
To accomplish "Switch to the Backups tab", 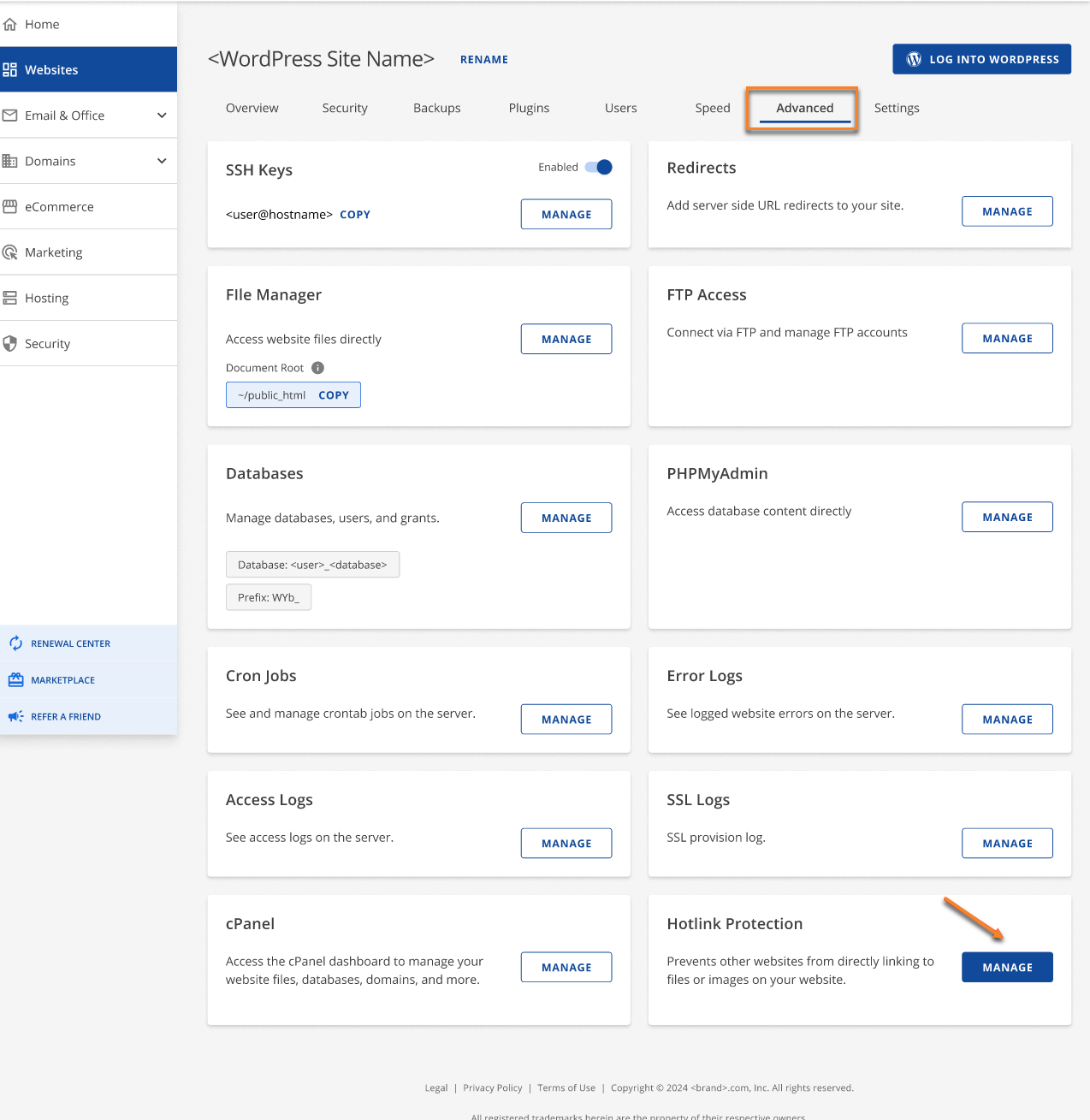I will [436, 108].
